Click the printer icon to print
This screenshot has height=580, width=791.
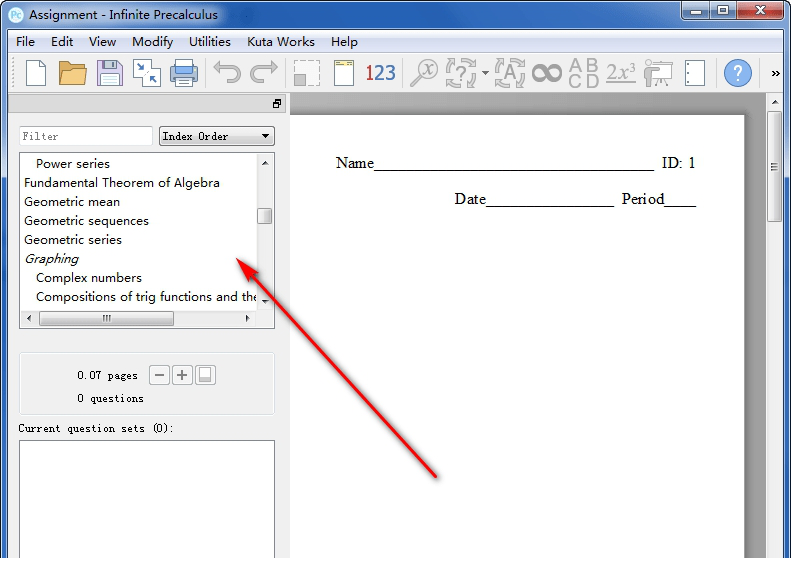pos(183,73)
